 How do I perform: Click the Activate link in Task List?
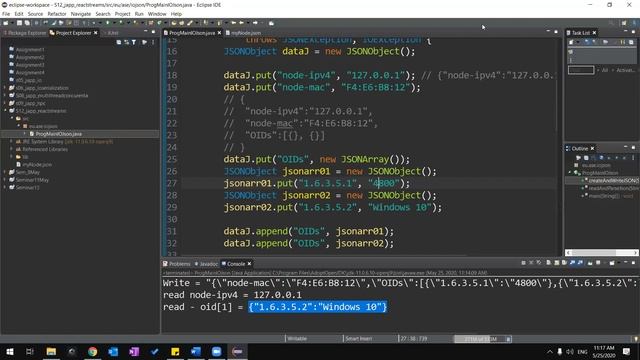pos(626,70)
